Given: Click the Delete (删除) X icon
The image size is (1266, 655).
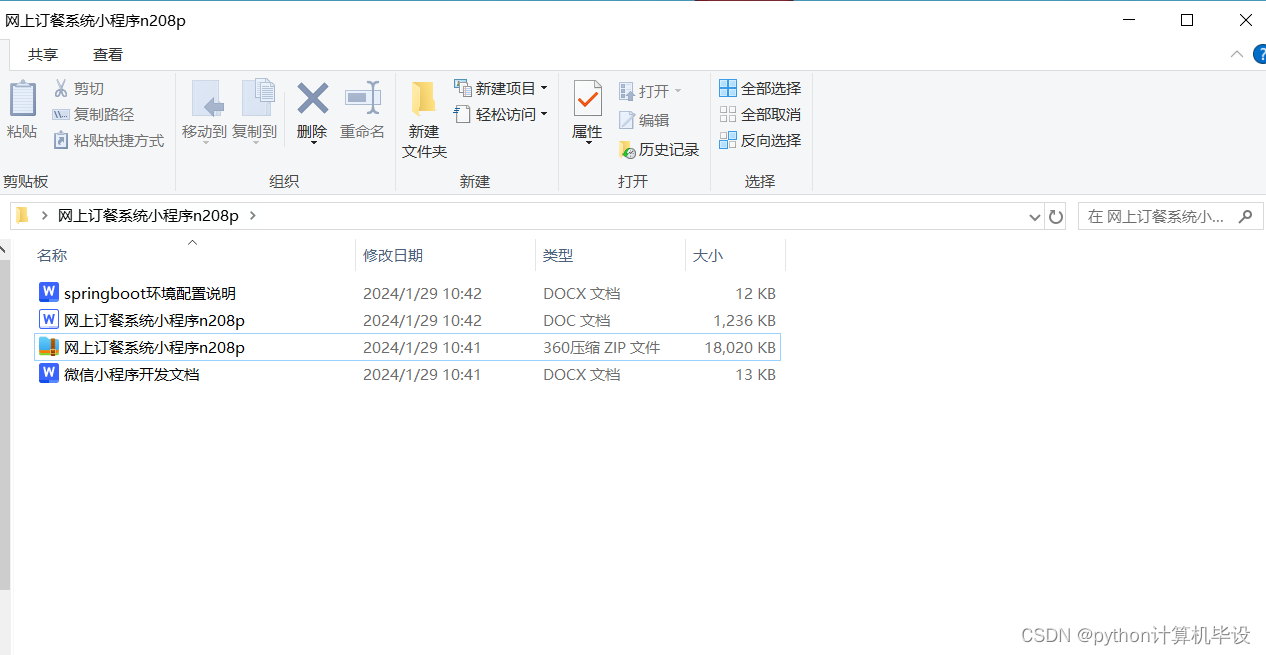Looking at the screenshot, I should (313, 98).
